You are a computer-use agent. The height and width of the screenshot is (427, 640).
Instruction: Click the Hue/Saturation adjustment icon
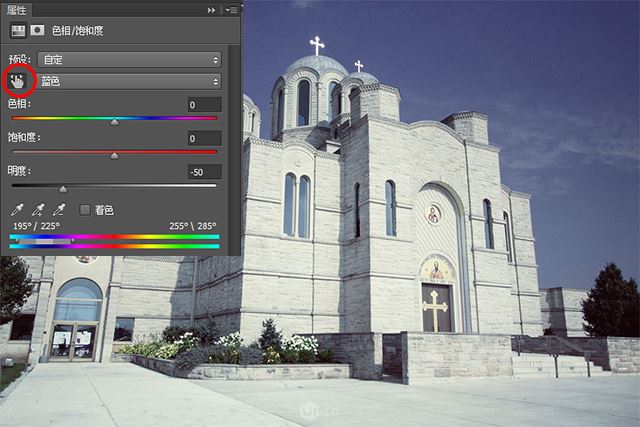(x=17, y=31)
